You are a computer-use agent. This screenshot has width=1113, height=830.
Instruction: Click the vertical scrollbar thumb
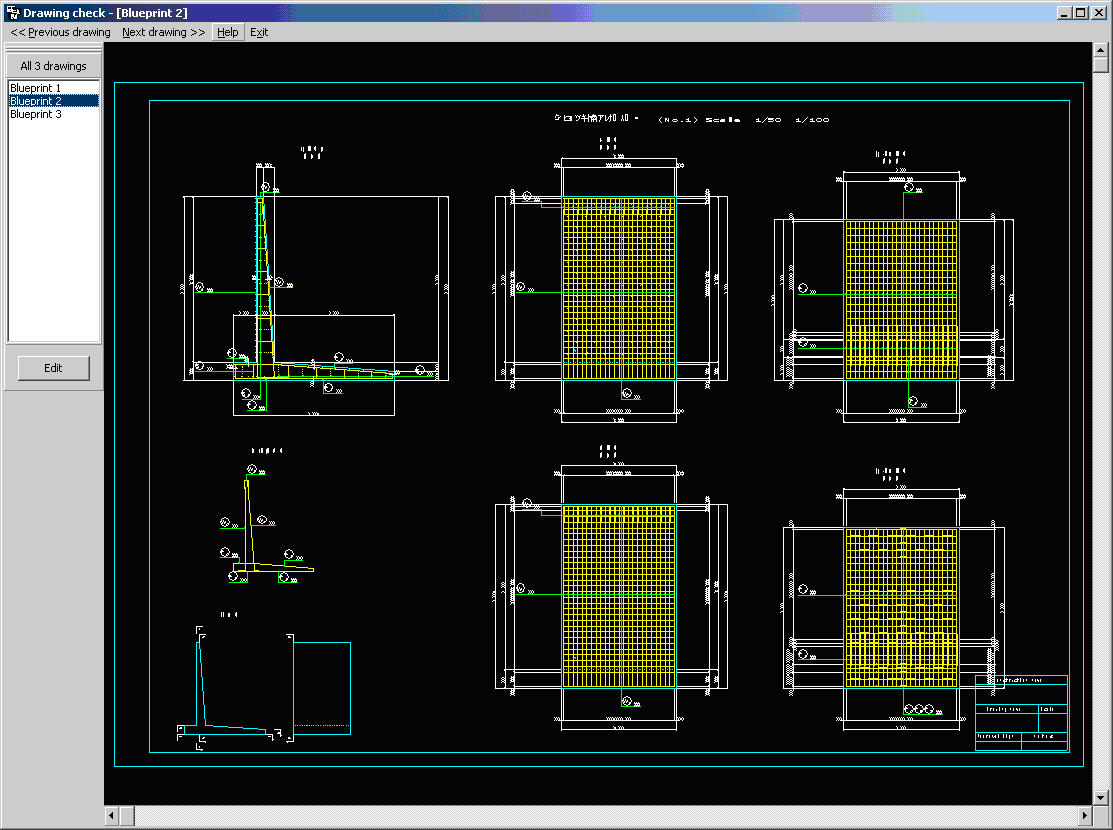[1101, 66]
